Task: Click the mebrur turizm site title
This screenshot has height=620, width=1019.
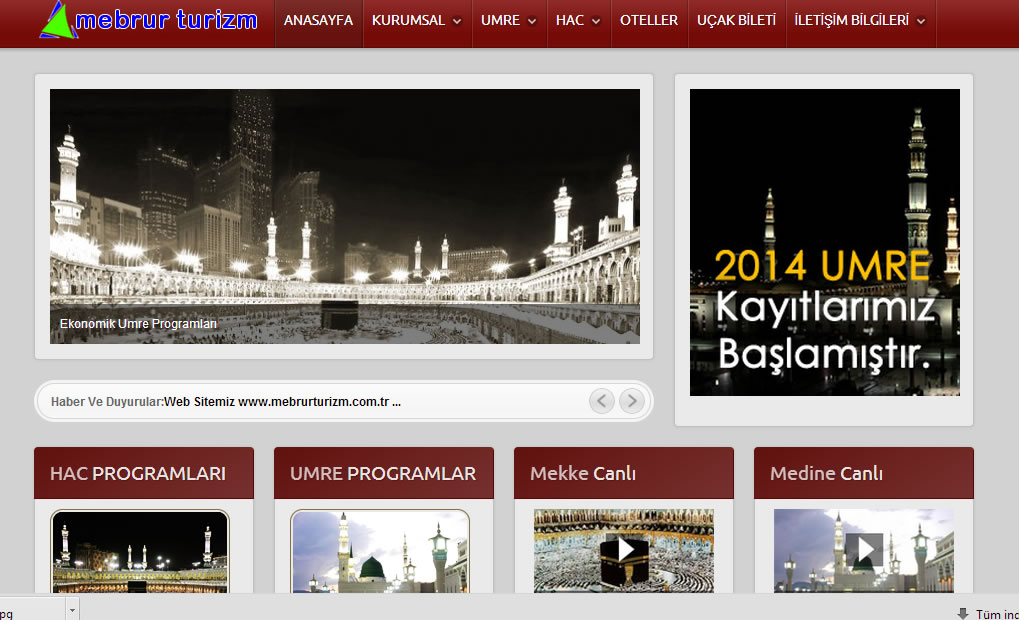Action: [166, 20]
